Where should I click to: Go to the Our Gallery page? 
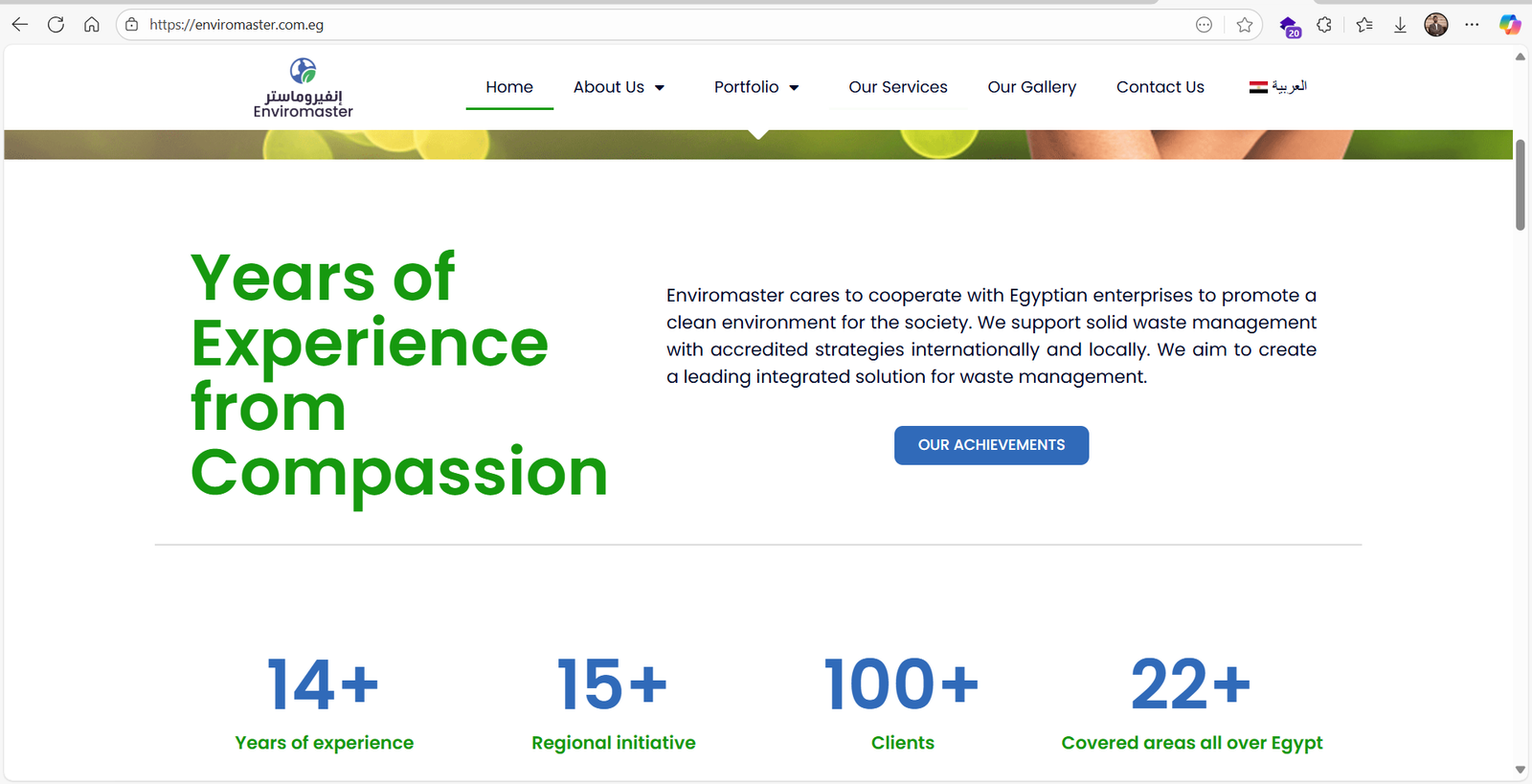[x=1031, y=87]
